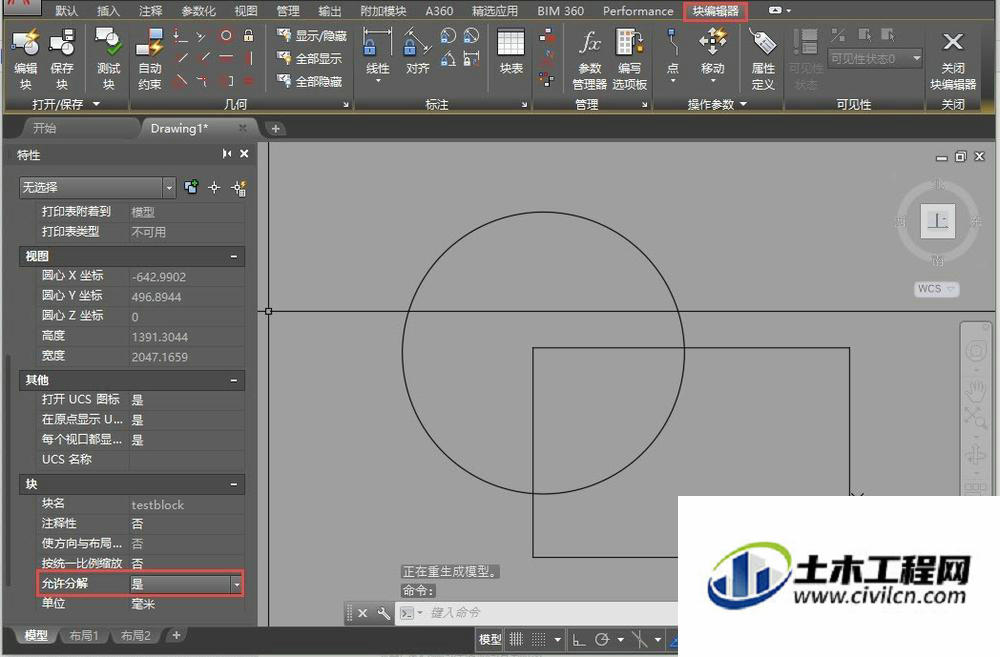Screen dimensions: 1000x657
Task: Toggle isometric drafting in status bar
Action: (x=640, y=639)
